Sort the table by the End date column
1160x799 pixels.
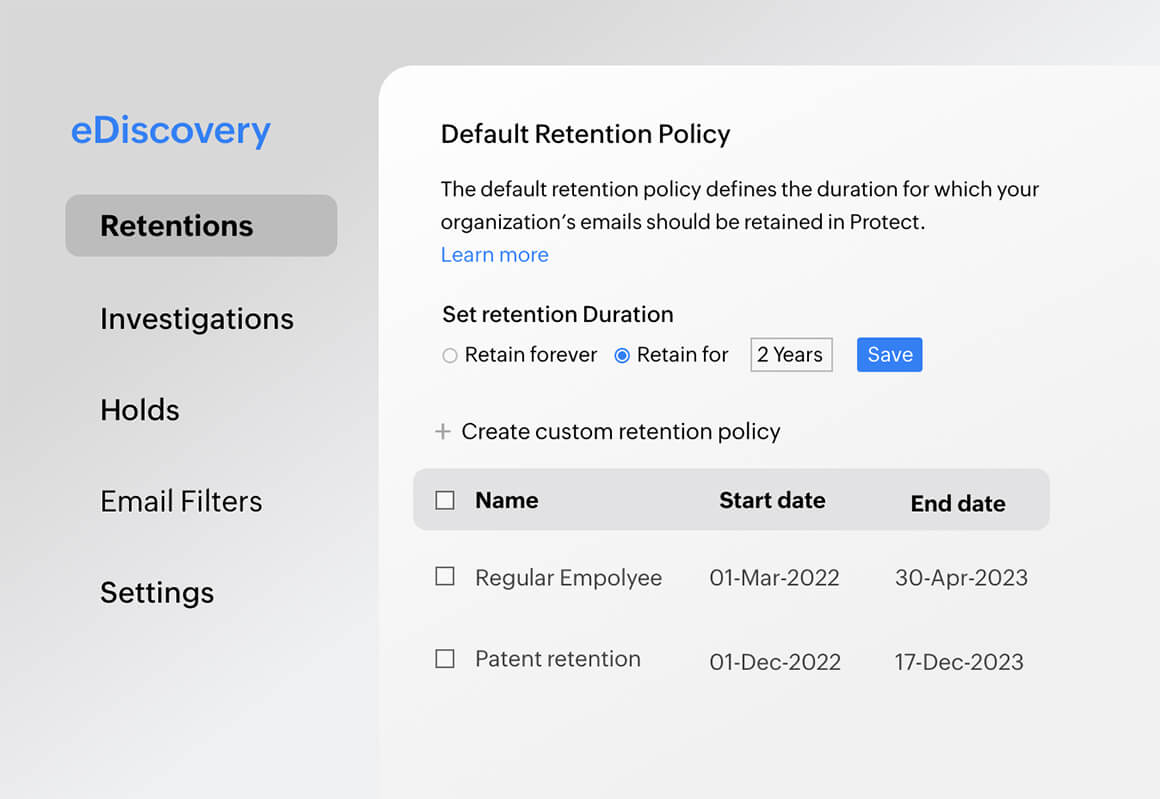[x=958, y=504]
